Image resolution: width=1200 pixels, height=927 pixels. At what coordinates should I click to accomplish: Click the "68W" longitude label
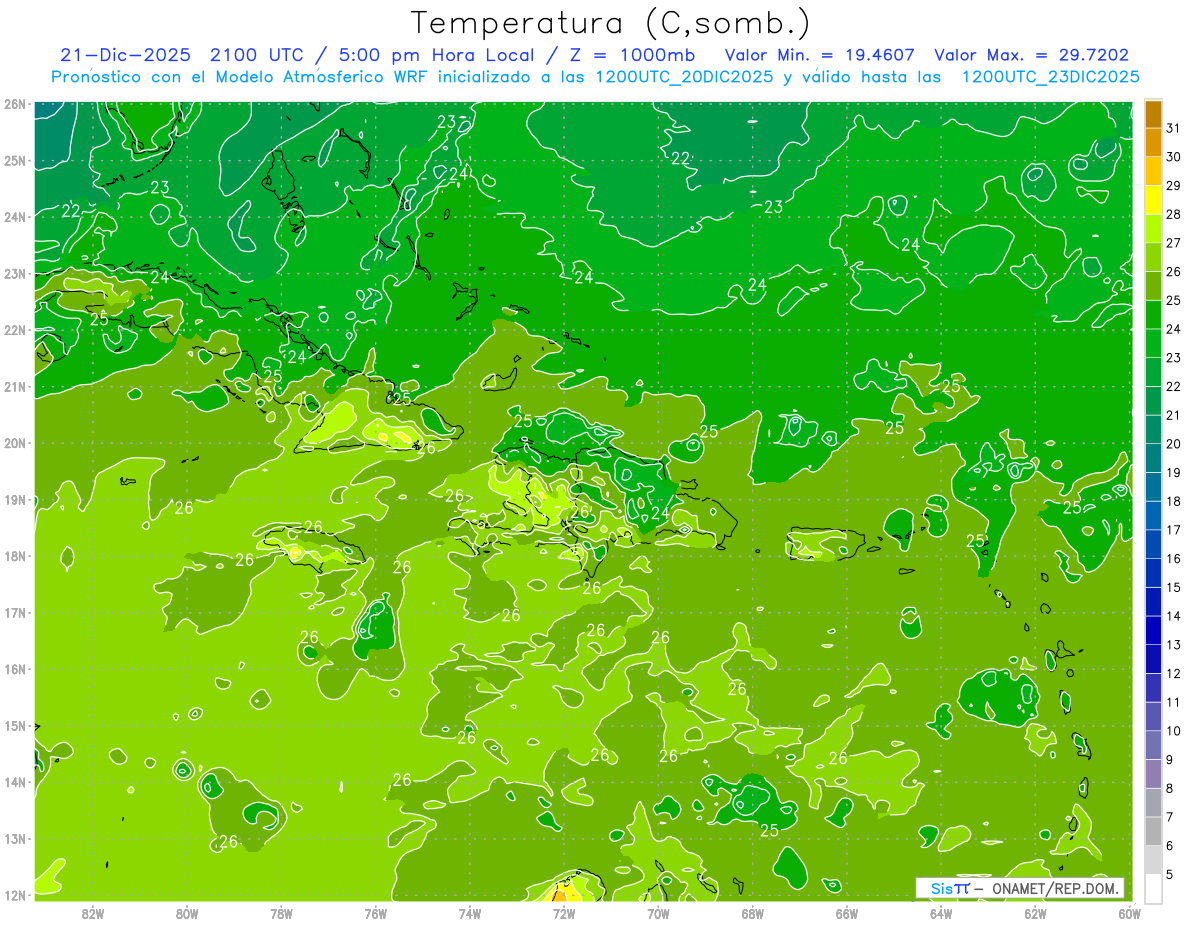click(x=753, y=912)
